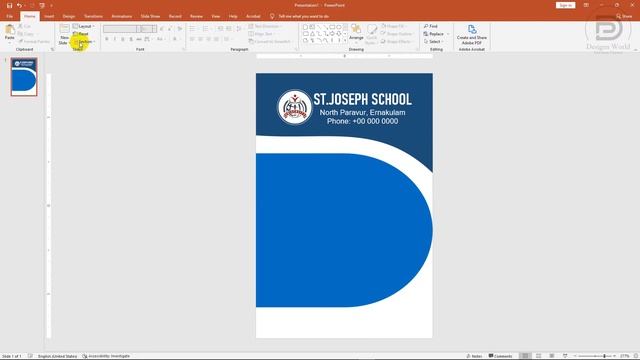Toggle Strikethrough formatting
This screenshot has width=640, height=360.
(x=139, y=39)
